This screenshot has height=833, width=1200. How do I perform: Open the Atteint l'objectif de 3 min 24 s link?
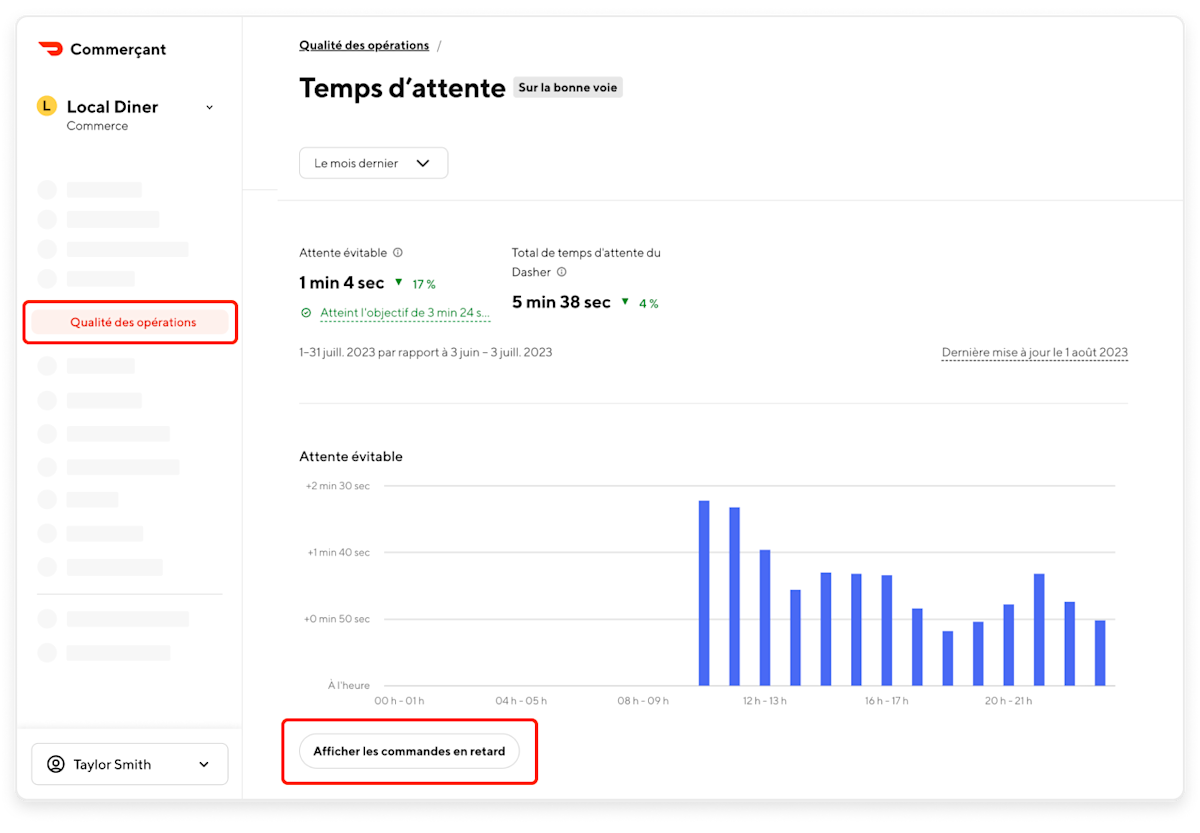click(405, 313)
